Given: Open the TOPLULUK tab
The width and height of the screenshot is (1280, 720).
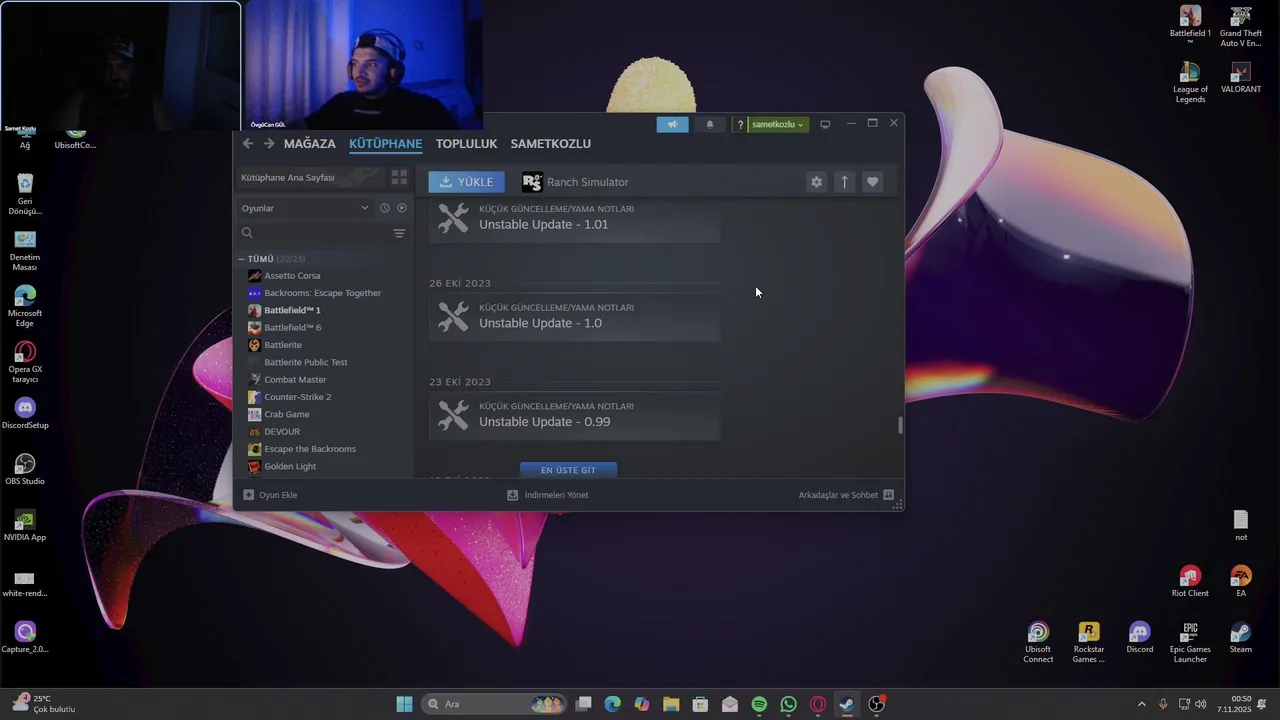Looking at the screenshot, I should 466,143.
